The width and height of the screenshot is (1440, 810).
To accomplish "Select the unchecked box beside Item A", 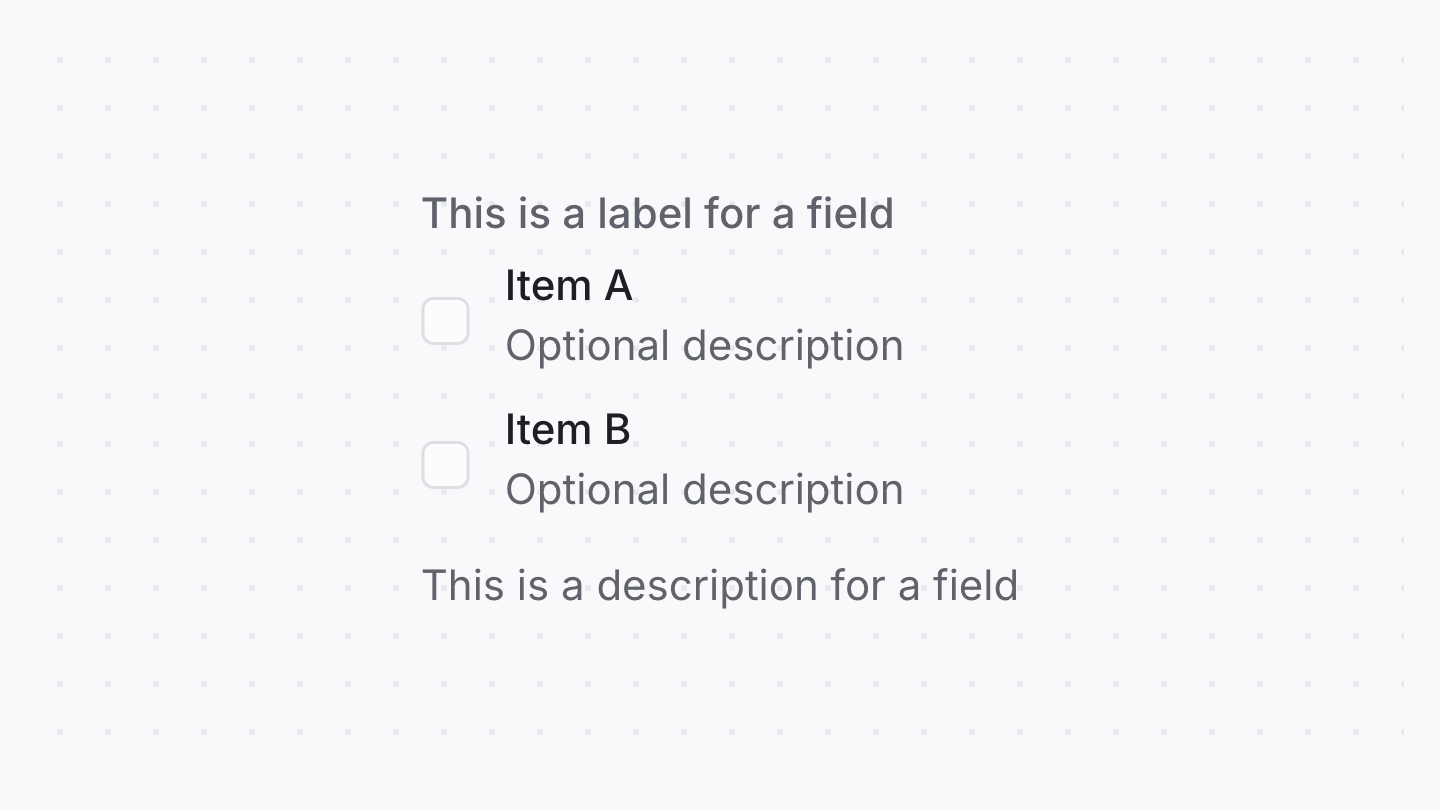I will [445, 320].
